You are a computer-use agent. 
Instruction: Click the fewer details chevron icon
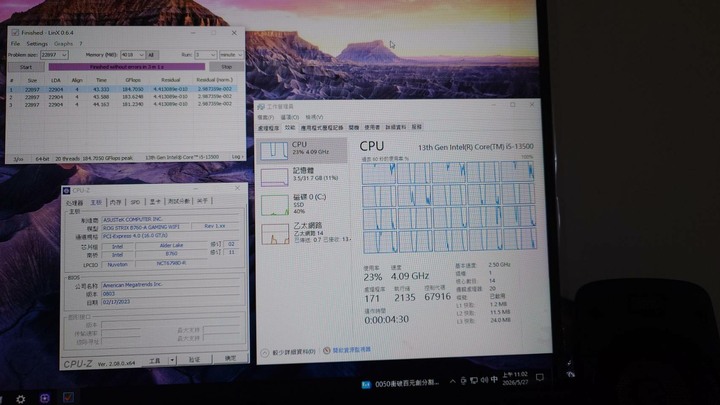[264, 353]
